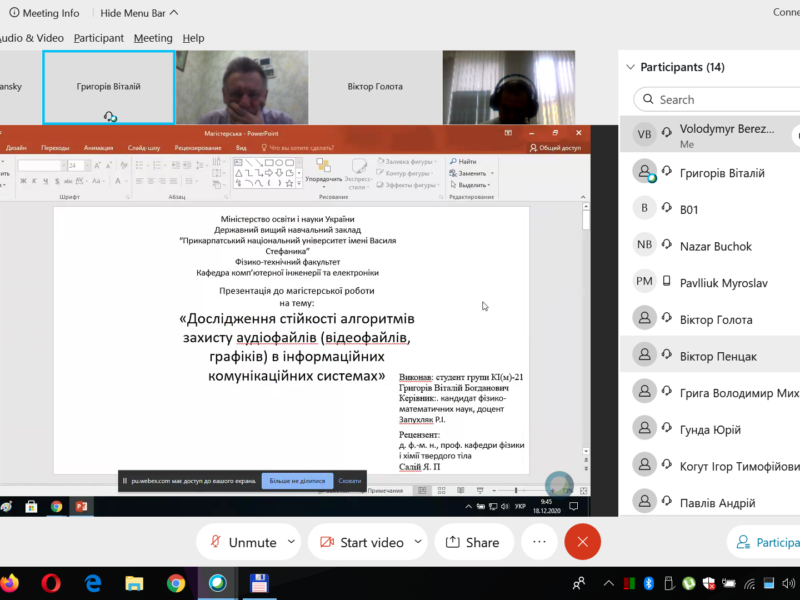The height and width of the screenshot is (600, 800).
Task: Open audio options arrow next to Unmute
Action: pos(292,542)
